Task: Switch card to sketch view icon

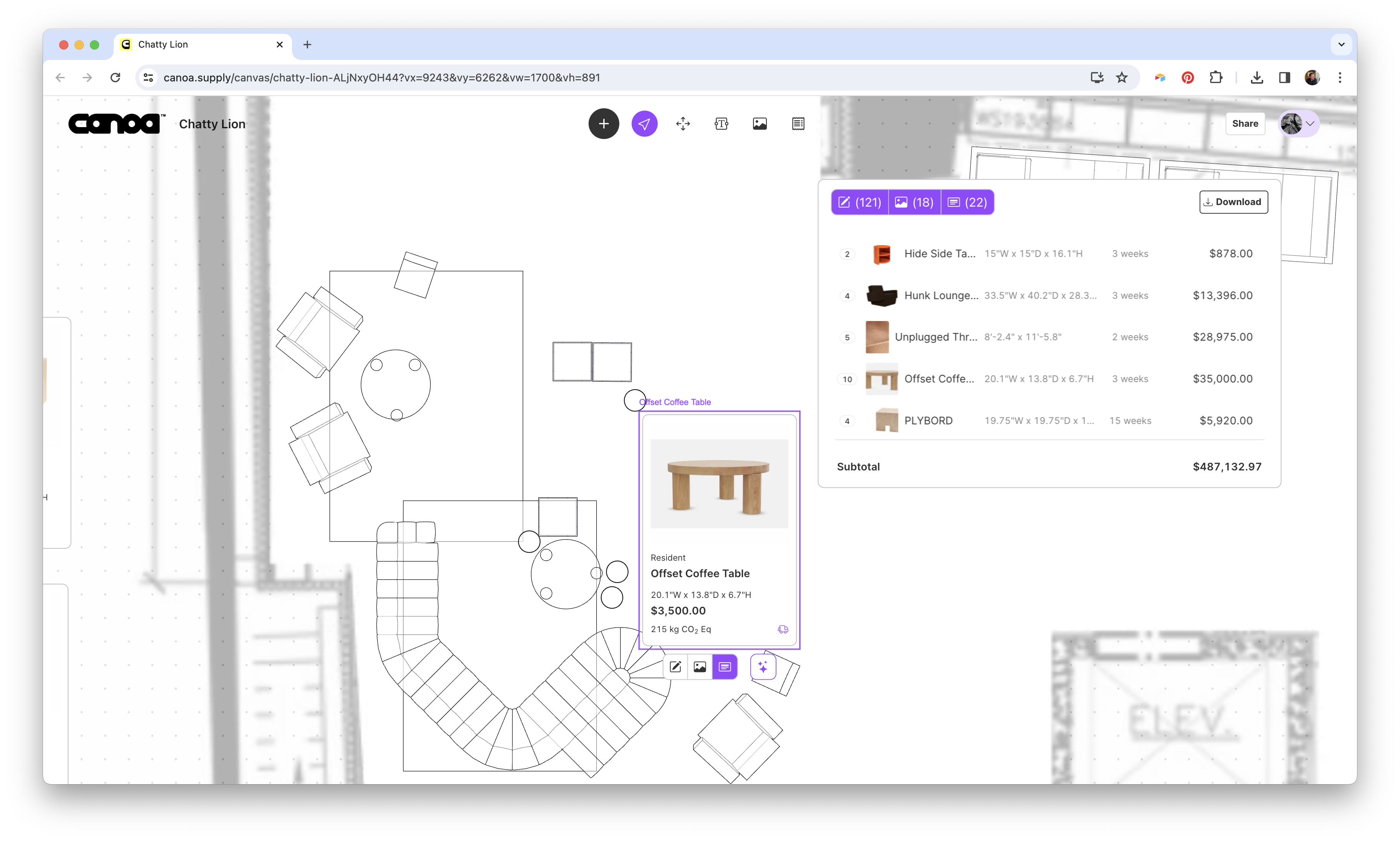Action: (x=675, y=666)
